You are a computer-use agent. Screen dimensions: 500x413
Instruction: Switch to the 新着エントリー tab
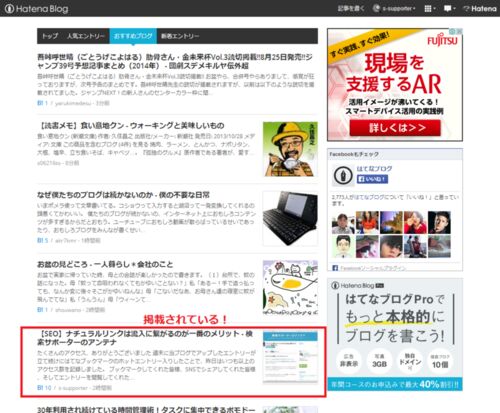(x=180, y=36)
